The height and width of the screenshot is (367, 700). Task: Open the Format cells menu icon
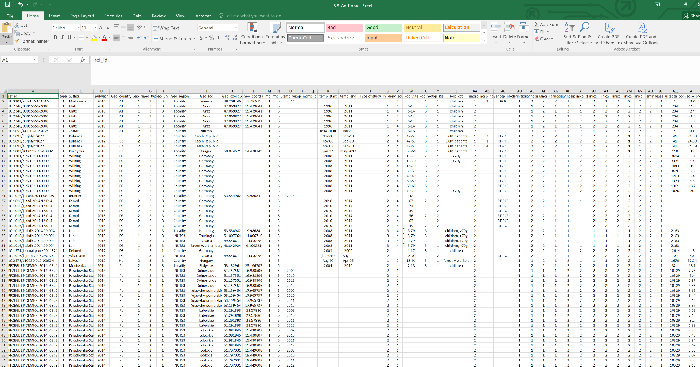pyautogui.click(x=523, y=27)
